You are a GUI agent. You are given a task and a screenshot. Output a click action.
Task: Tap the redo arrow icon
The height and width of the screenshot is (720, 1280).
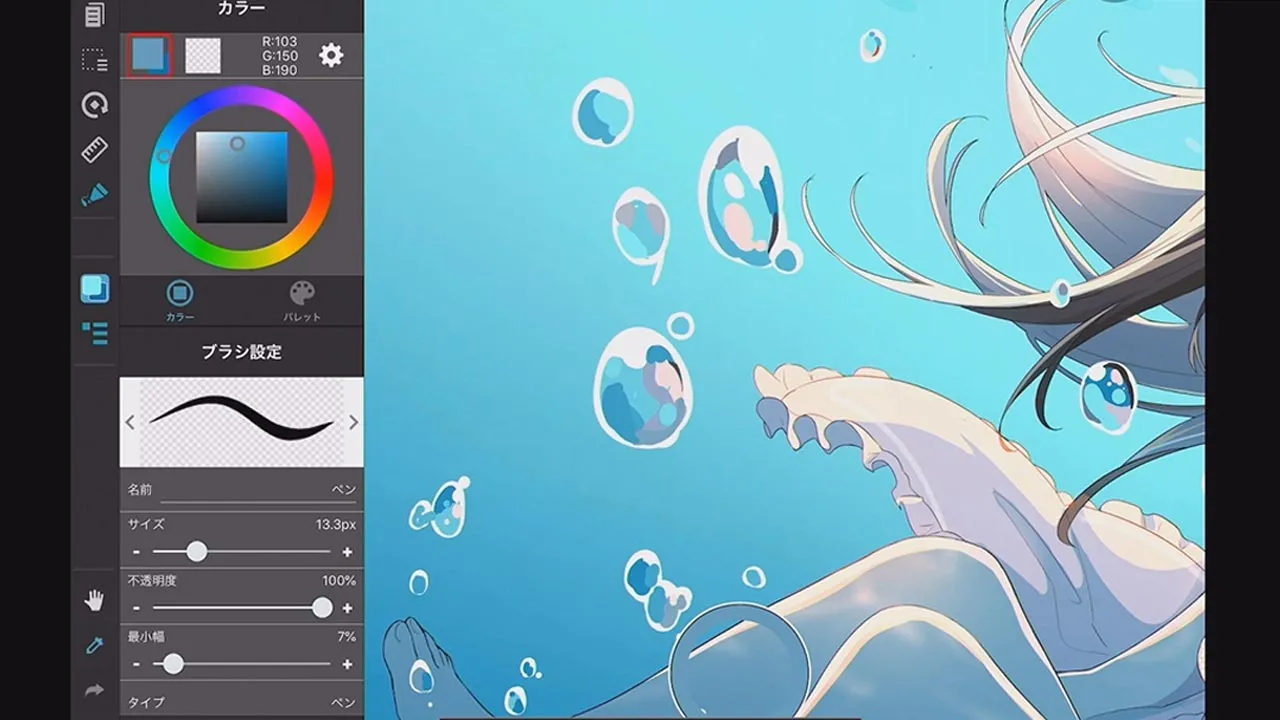(94, 690)
